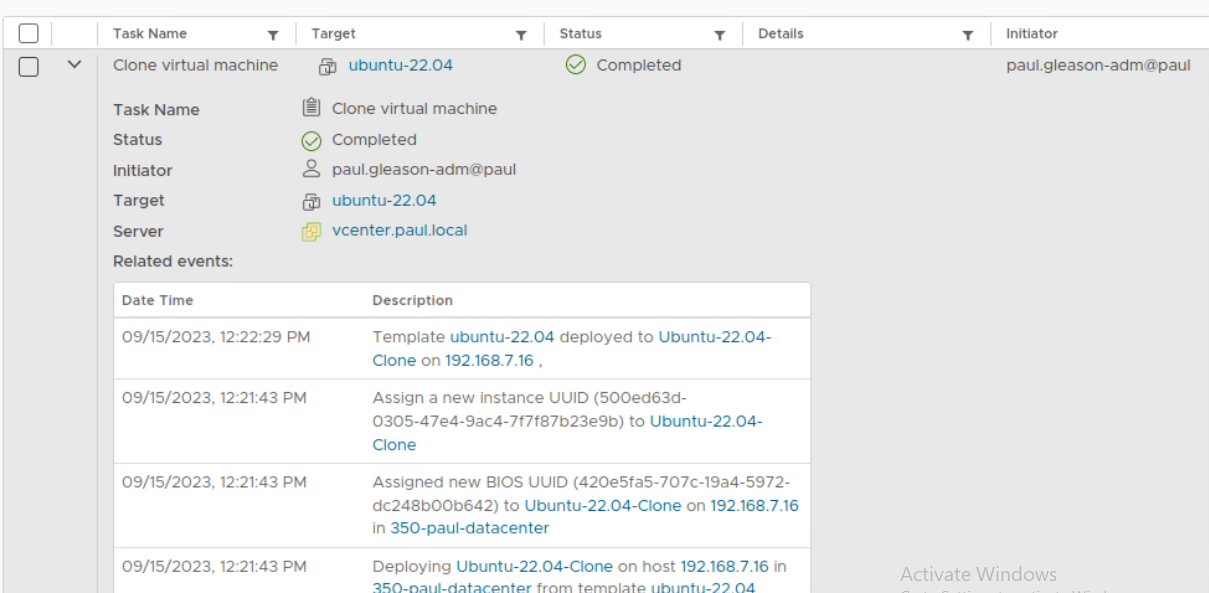The width and height of the screenshot is (1209, 593).
Task: Open the vcenter.paul.local server link
Action: (x=399, y=231)
